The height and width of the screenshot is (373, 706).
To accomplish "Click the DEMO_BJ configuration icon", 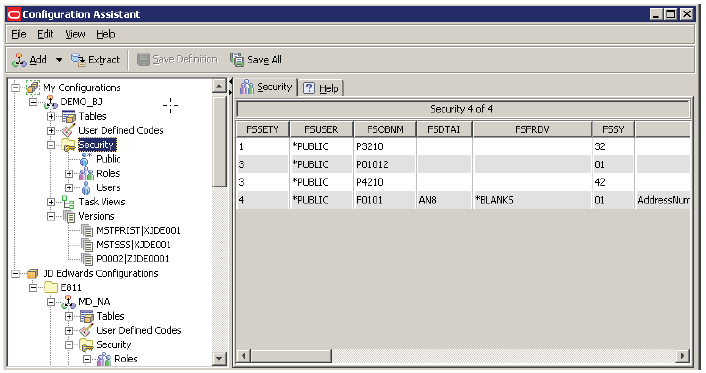I will click(x=51, y=102).
